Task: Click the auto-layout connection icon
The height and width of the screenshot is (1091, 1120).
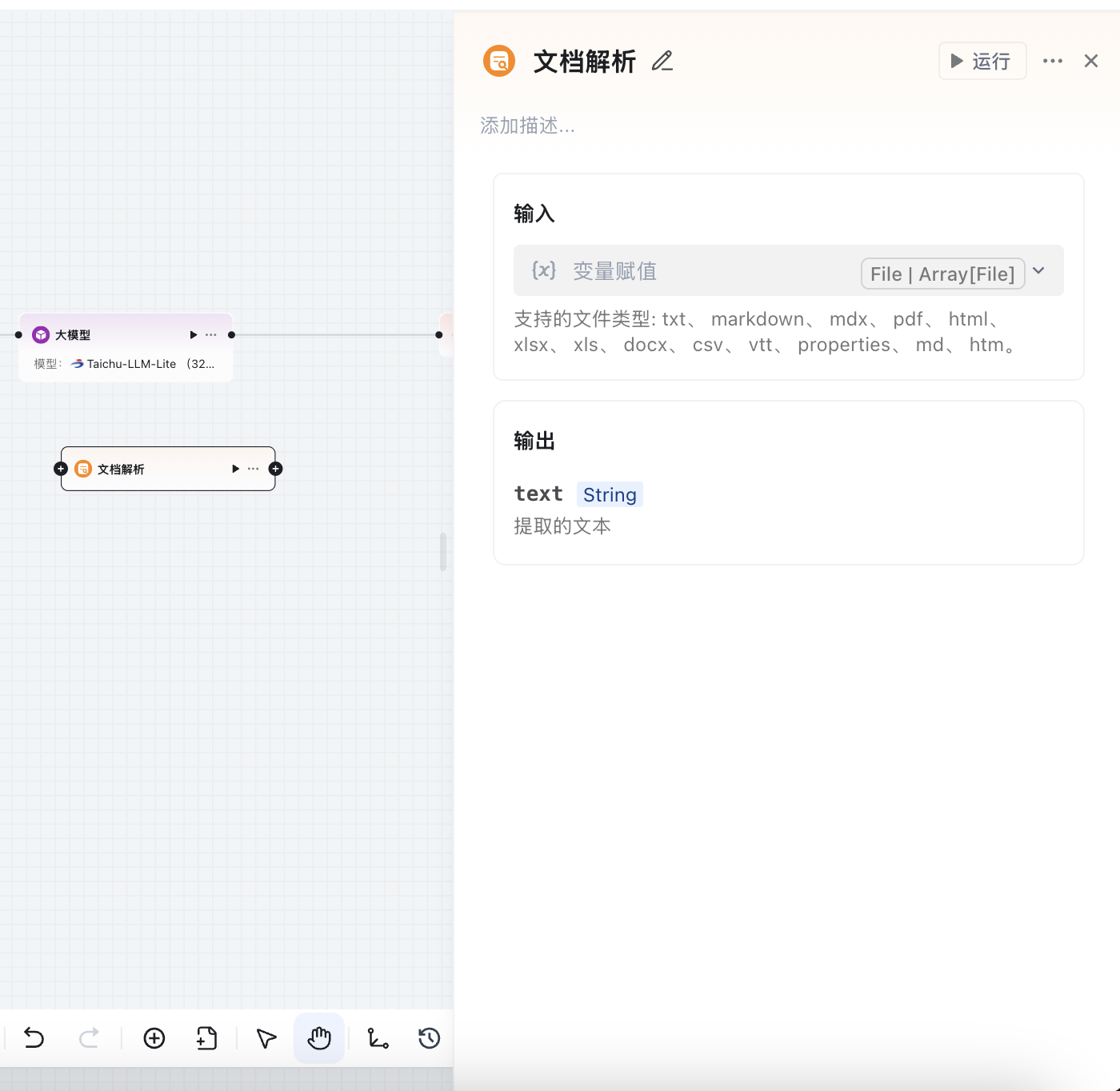Action: tap(378, 1037)
